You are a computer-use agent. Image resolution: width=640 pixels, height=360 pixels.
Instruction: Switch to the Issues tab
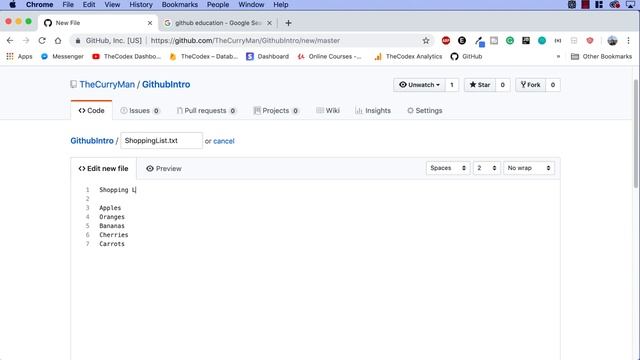tap(140, 111)
